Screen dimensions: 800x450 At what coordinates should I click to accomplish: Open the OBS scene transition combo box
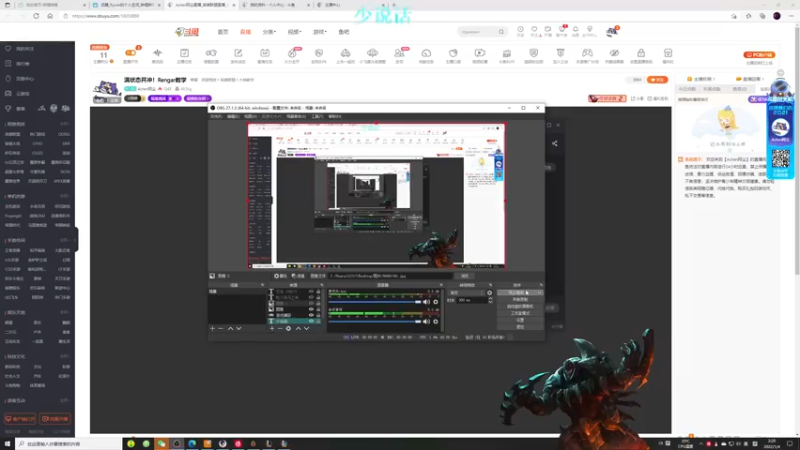click(466, 293)
